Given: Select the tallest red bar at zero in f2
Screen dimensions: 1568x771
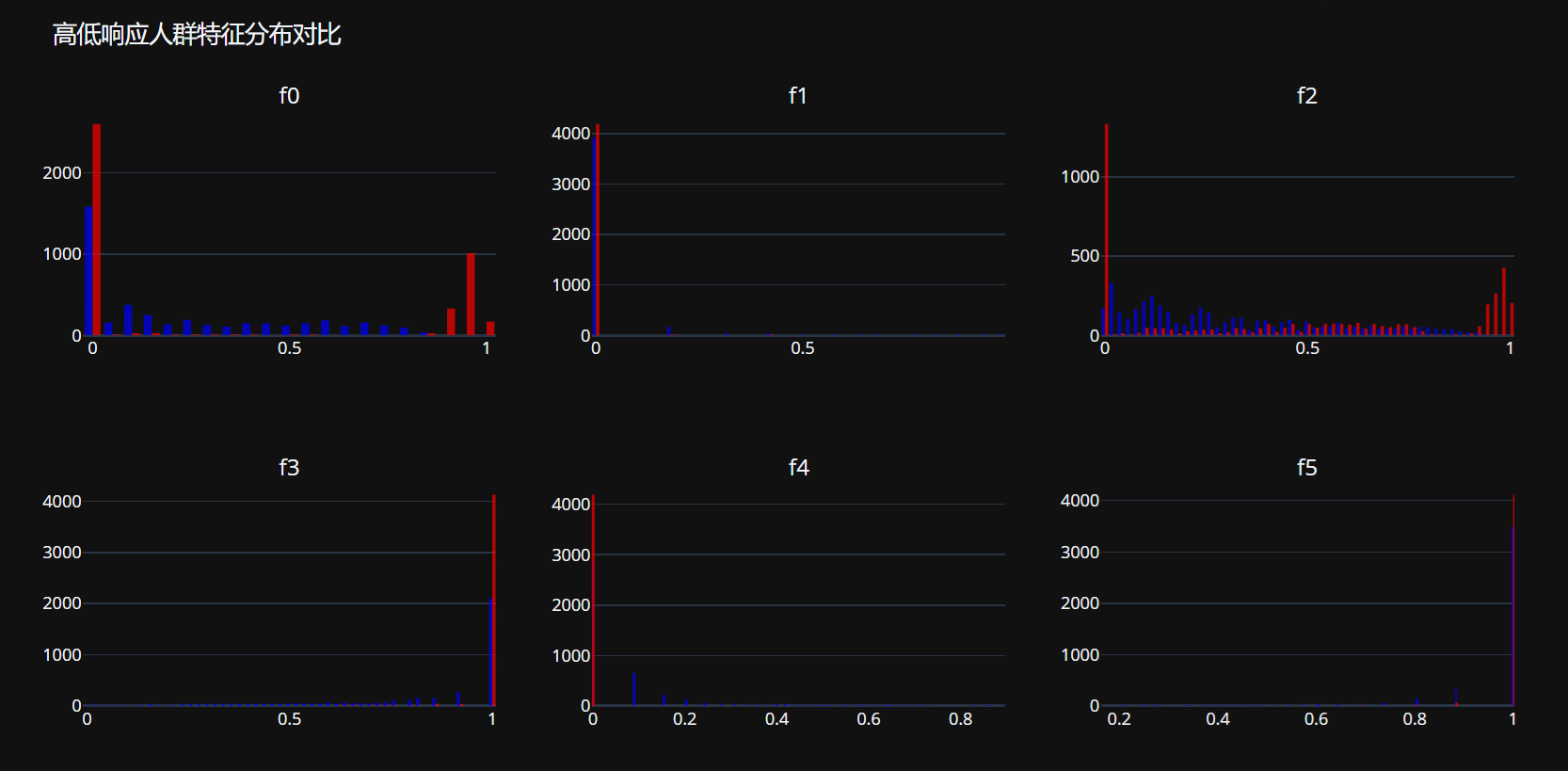Looking at the screenshot, I should click(x=1107, y=230).
